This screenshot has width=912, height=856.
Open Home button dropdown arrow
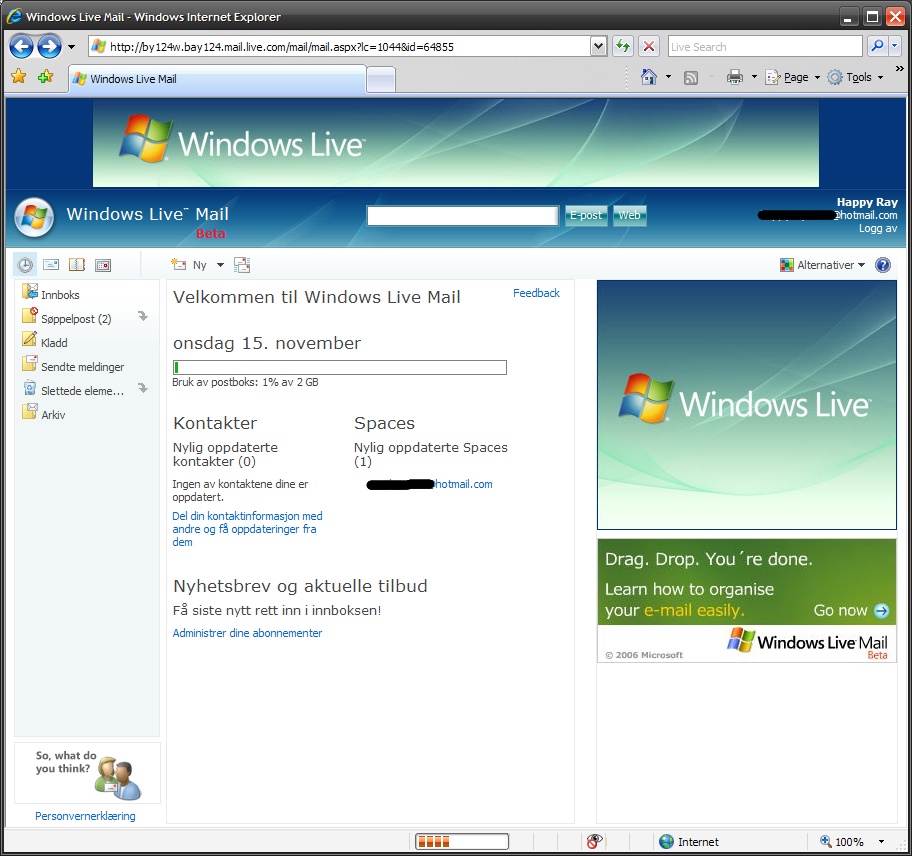click(x=668, y=77)
